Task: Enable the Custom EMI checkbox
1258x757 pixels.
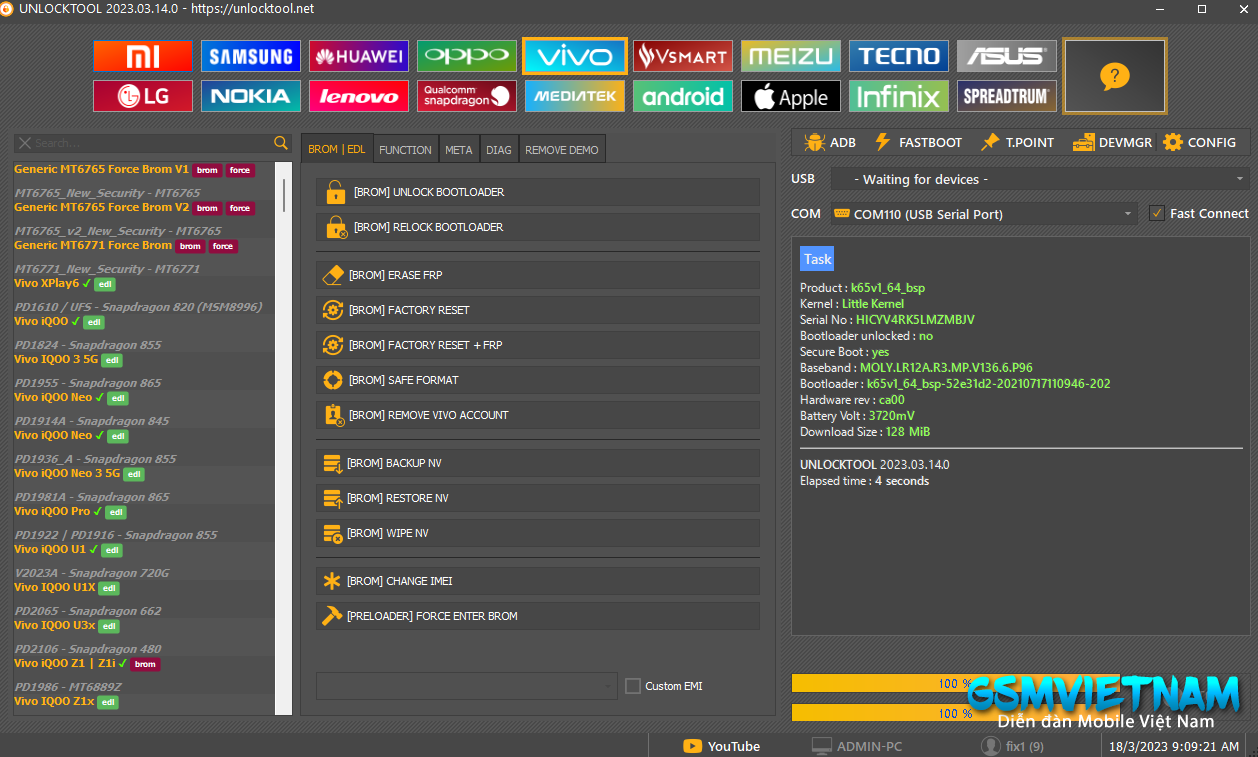Action: 632,686
